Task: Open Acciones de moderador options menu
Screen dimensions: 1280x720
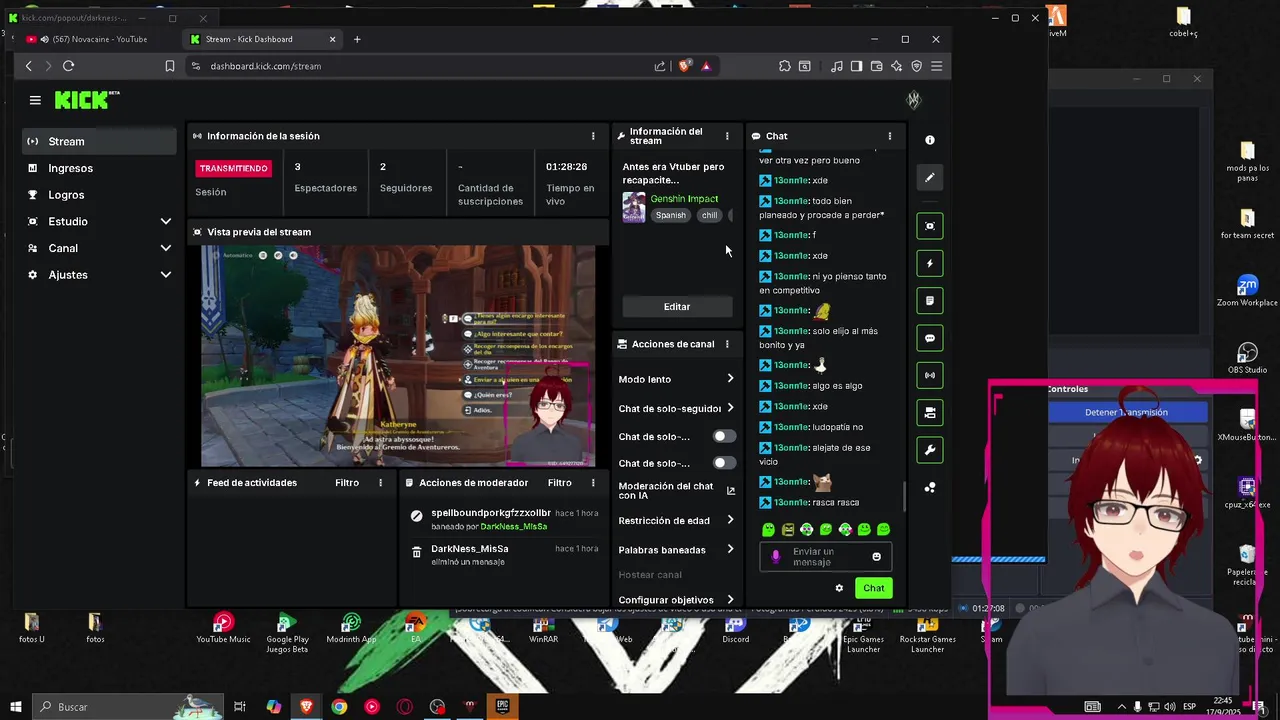Action: (x=593, y=483)
